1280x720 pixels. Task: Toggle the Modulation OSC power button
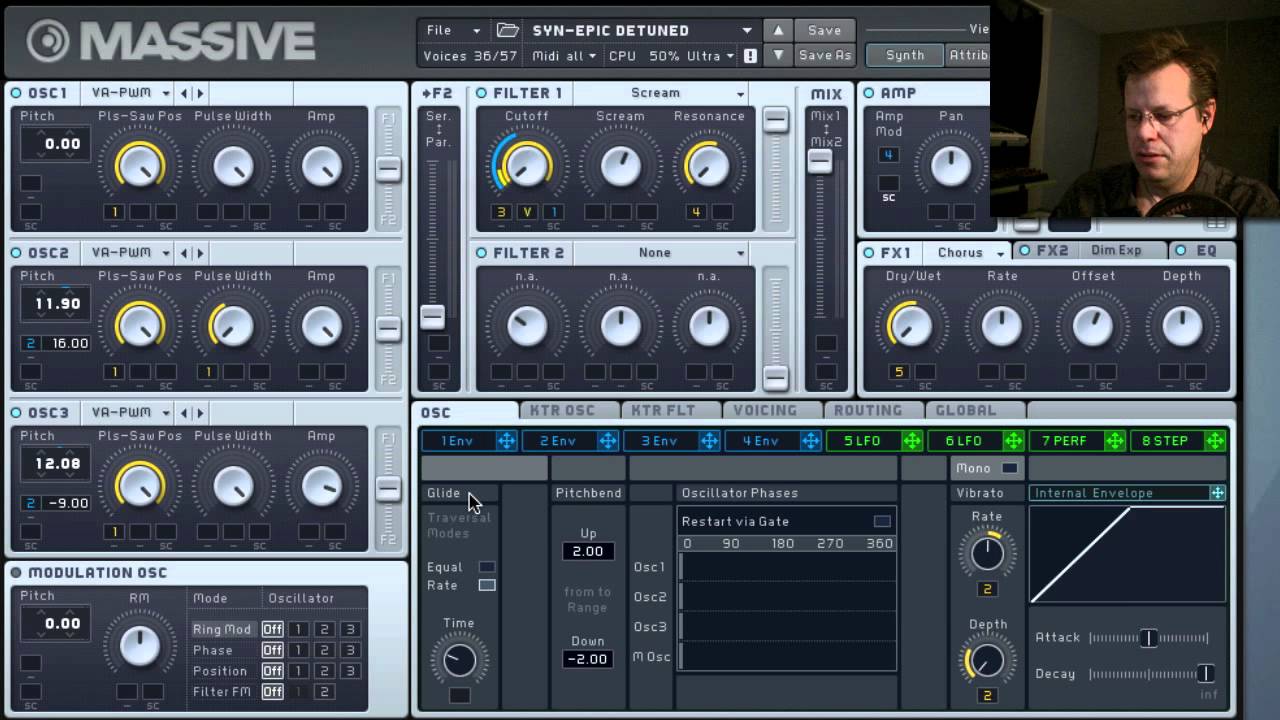click(16, 573)
